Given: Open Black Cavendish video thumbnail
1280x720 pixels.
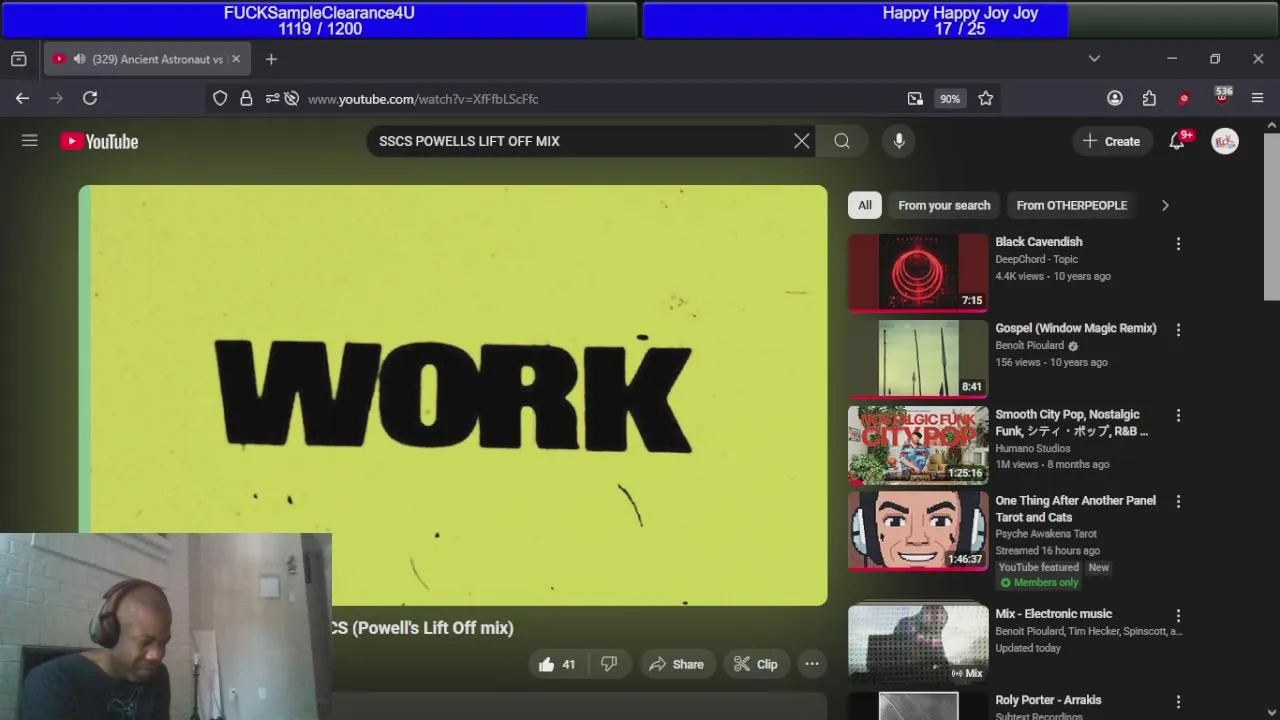Looking at the screenshot, I should [x=918, y=273].
